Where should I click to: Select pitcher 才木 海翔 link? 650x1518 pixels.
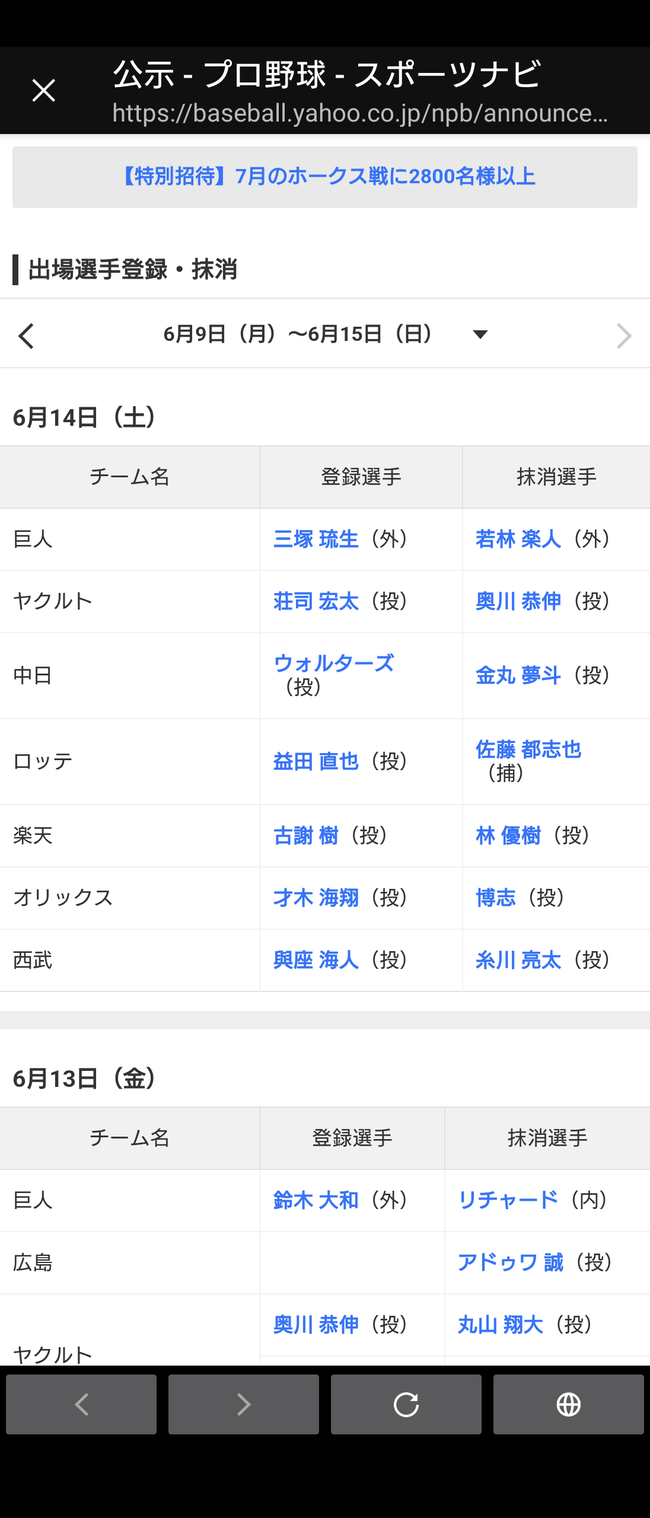(x=316, y=898)
